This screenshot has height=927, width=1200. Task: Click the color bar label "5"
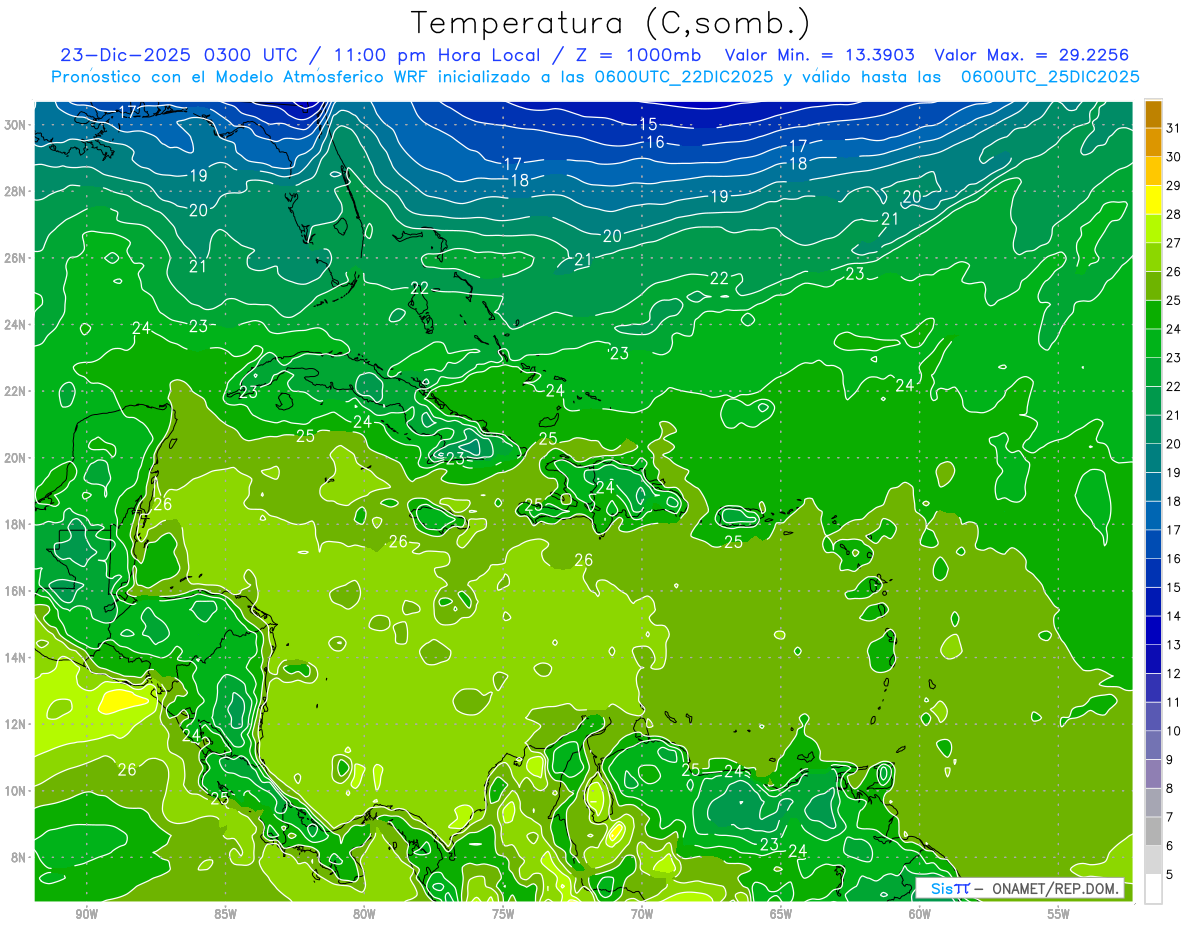click(1169, 875)
